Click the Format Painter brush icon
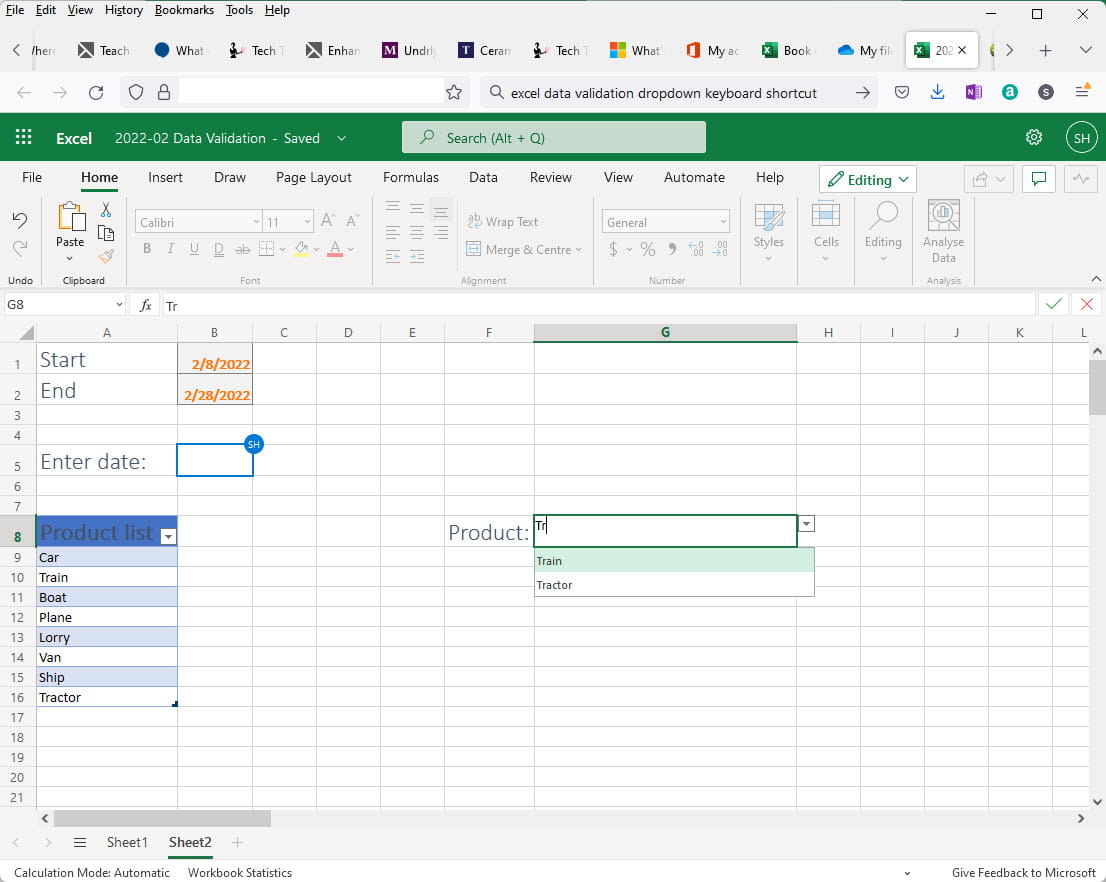1106x882 pixels. click(106, 256)
